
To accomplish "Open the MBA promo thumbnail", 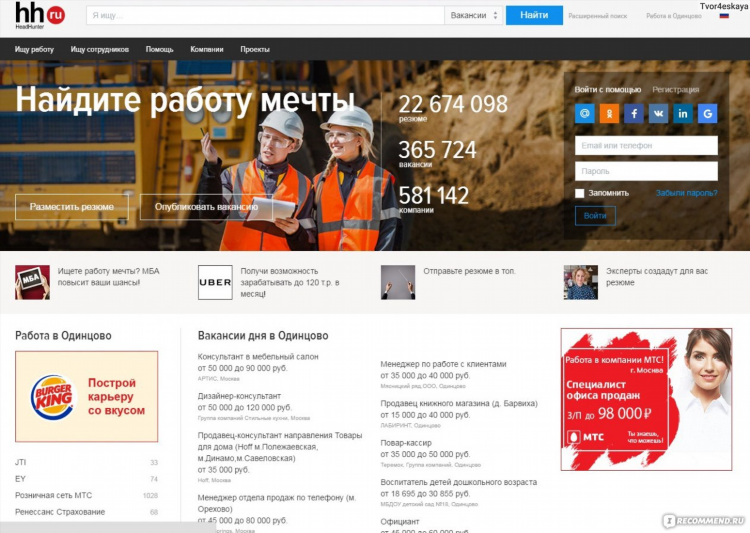I will pyautogui.click(x=32, y=282).
